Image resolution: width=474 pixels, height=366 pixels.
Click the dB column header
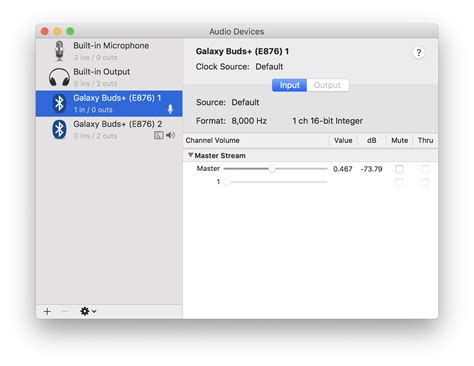tap(372, 140)
